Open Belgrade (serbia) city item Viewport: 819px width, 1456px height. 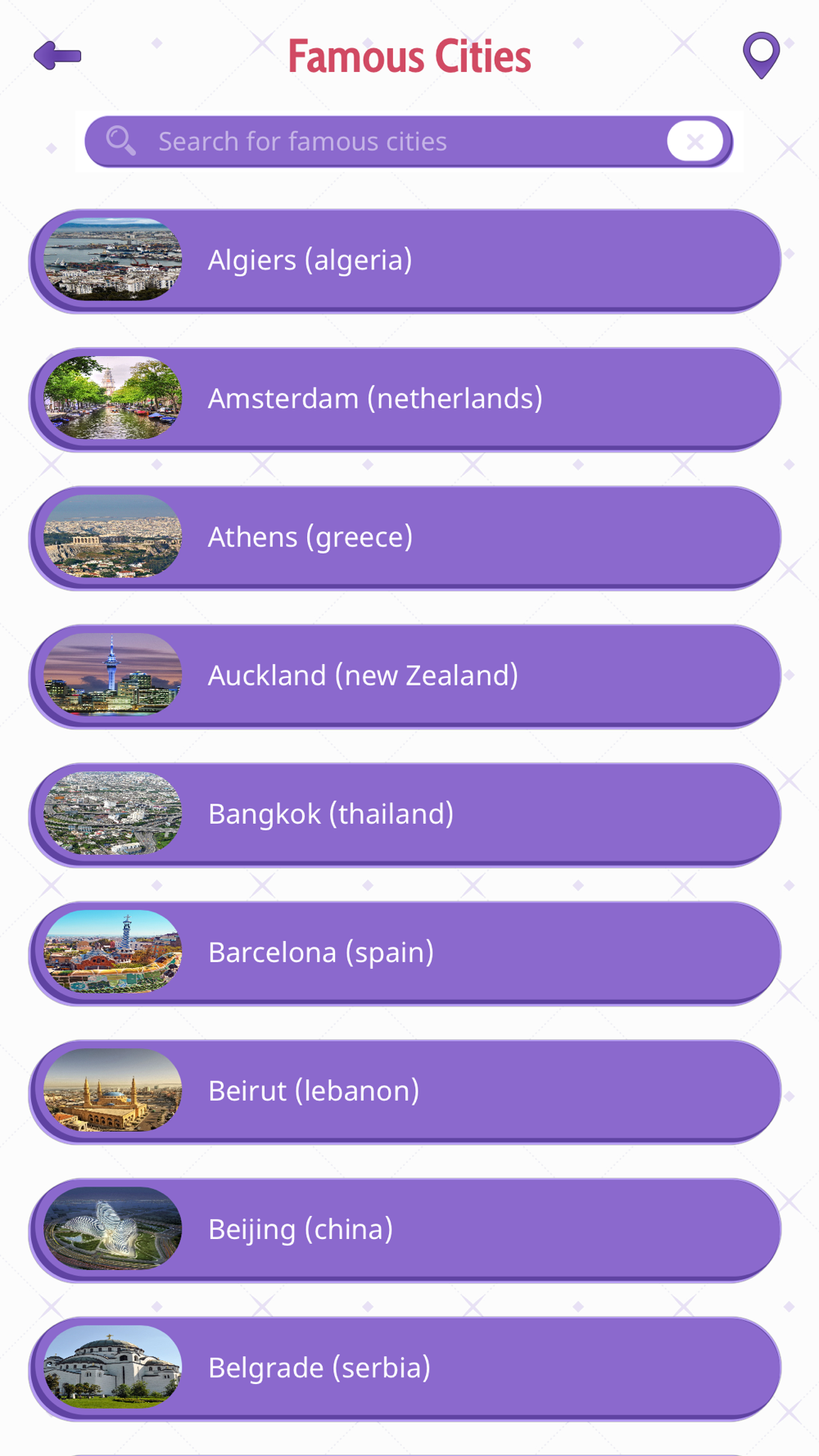[405, 1368]
